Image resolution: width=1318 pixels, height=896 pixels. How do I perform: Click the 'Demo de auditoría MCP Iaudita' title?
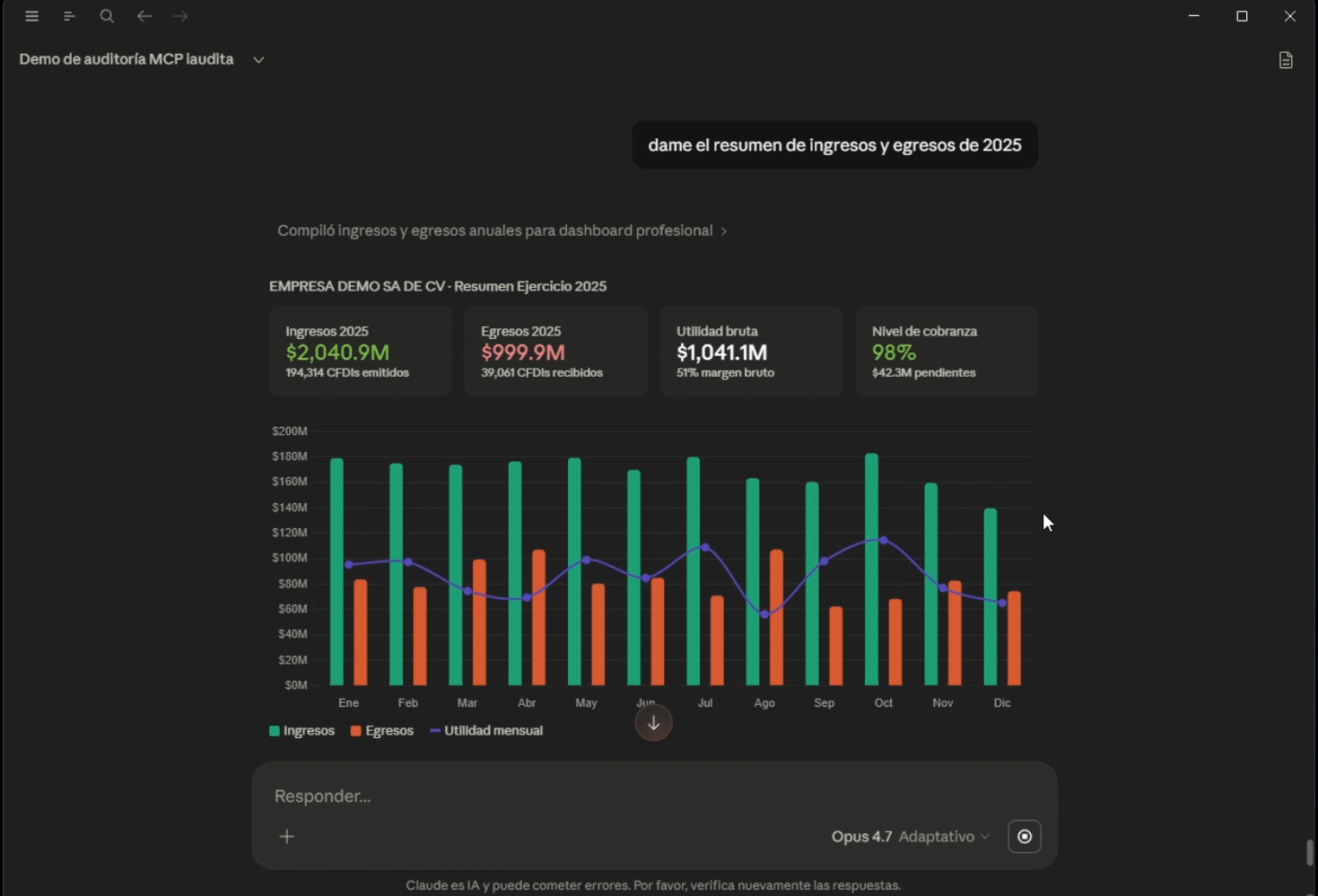point(127,59)
